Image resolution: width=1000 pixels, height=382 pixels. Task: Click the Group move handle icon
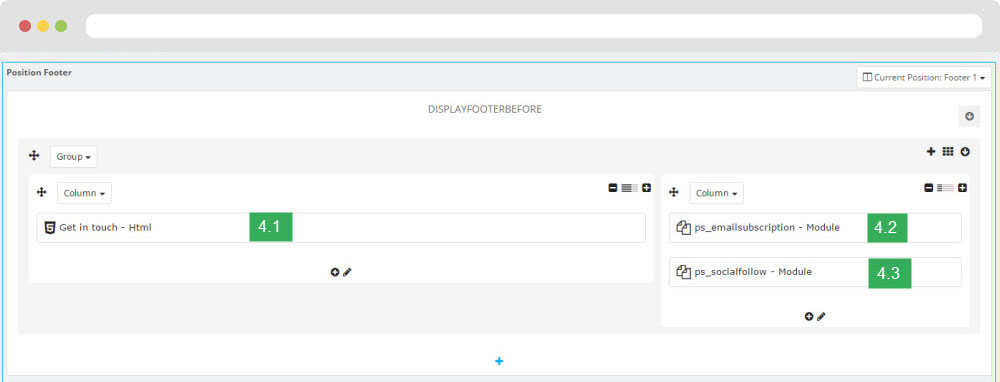[34, 156]
